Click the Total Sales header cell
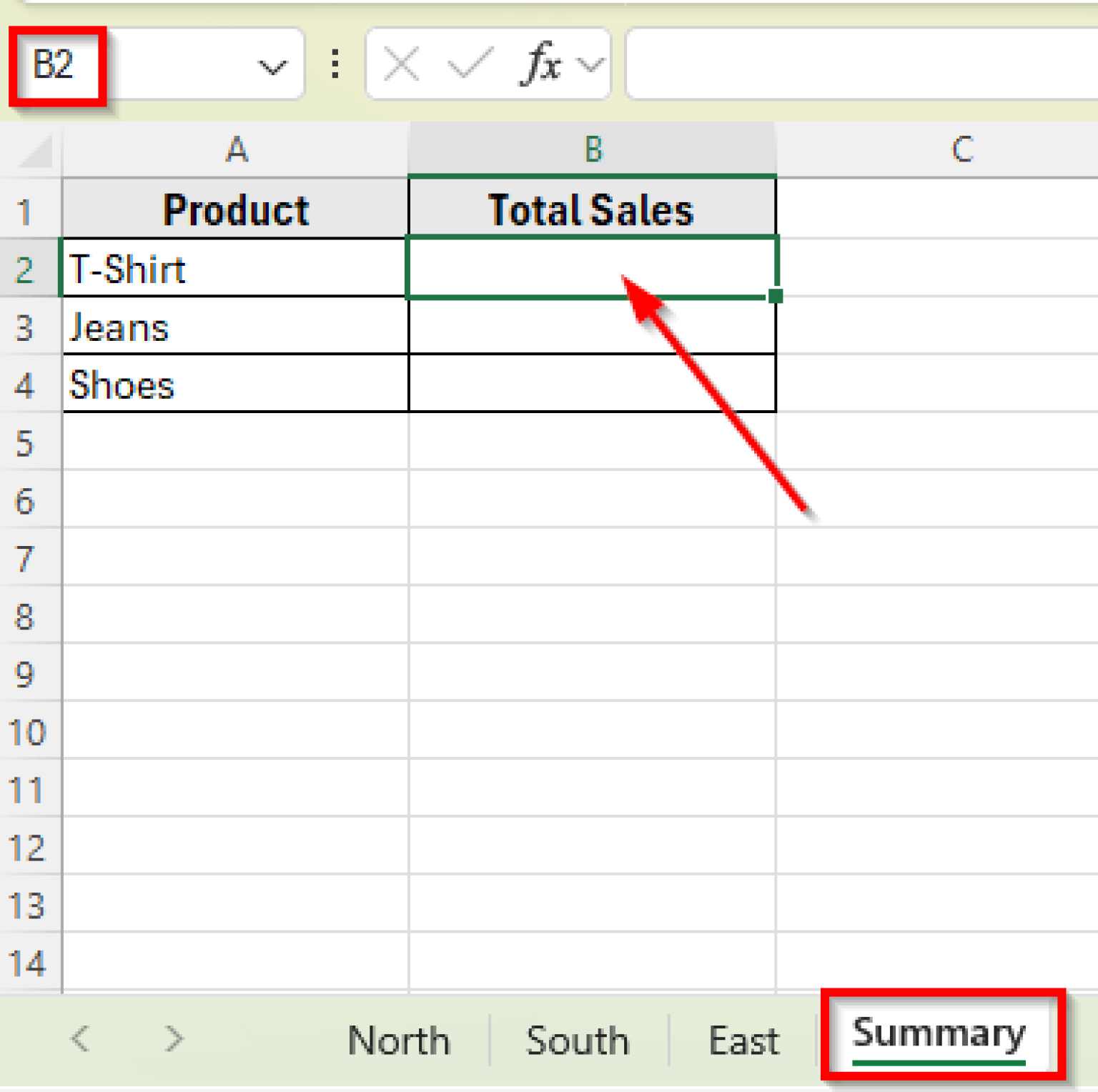The height and width of the screenshot is (1092, 1098). [592, 209]
